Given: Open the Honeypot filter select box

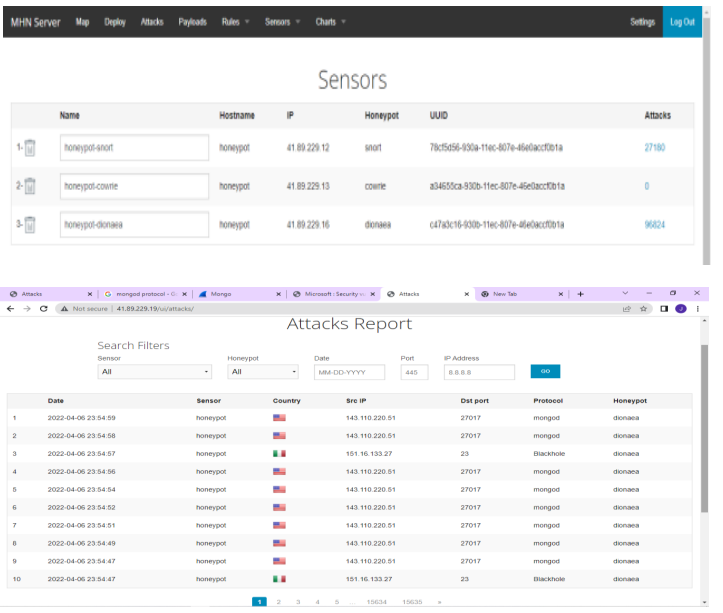Looking at the screenshot, I should pyautogui.click(x=263, y=372).
